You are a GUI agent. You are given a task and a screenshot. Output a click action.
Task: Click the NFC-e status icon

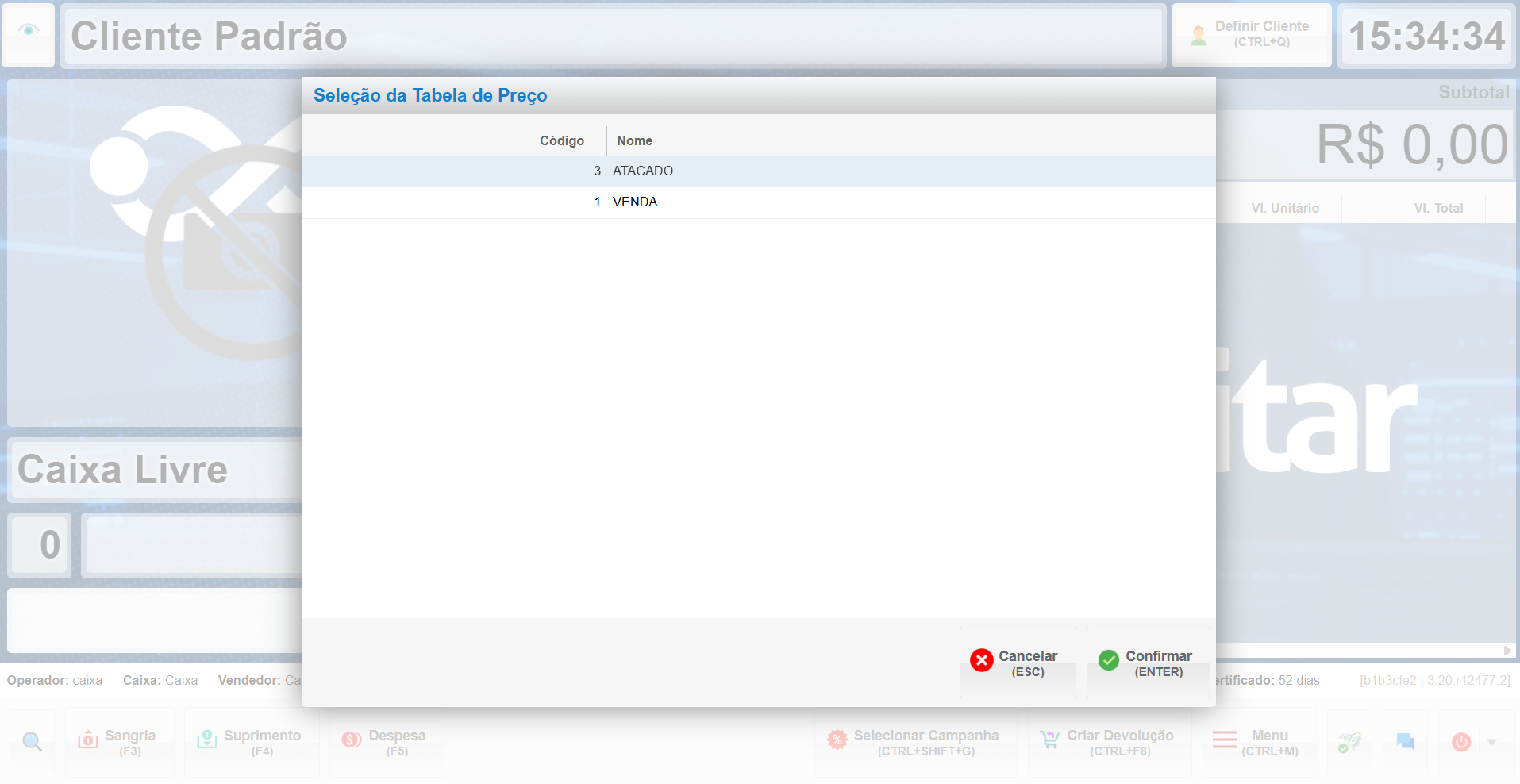tap(1349, 742)
